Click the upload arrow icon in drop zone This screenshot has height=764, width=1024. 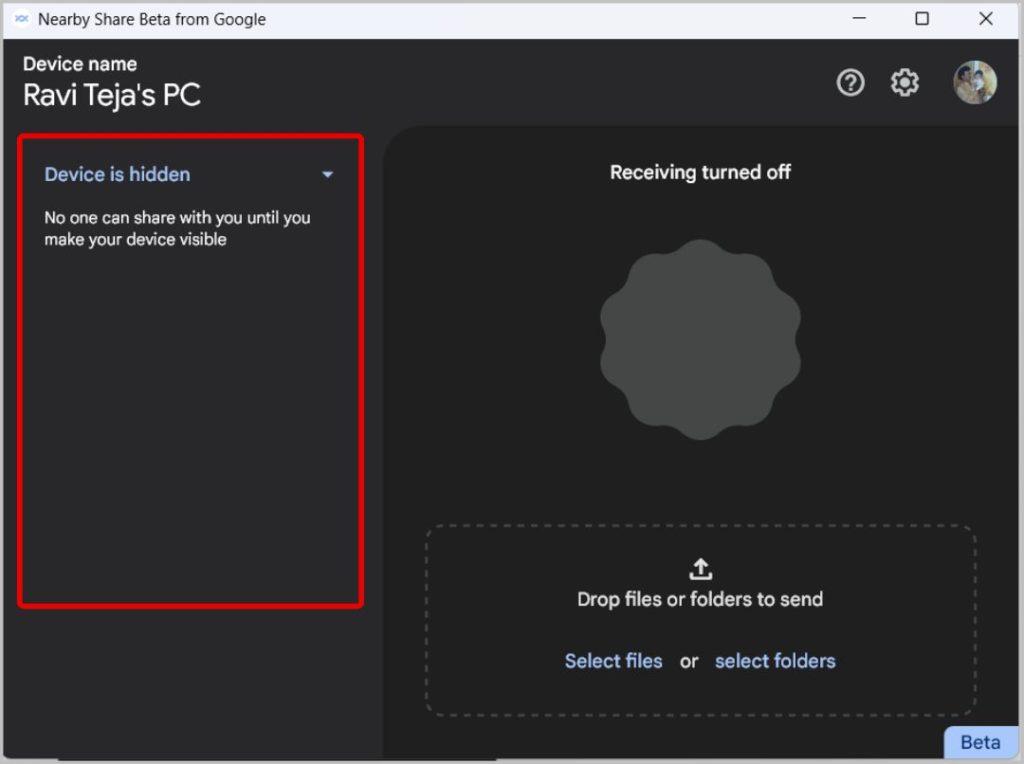click(x=700, y=569)
